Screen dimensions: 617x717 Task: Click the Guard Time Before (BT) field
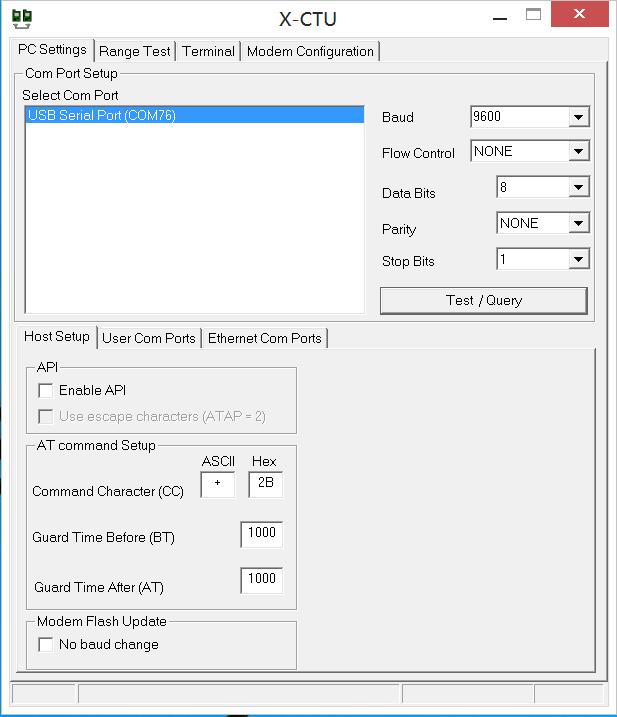coord(262,534)
